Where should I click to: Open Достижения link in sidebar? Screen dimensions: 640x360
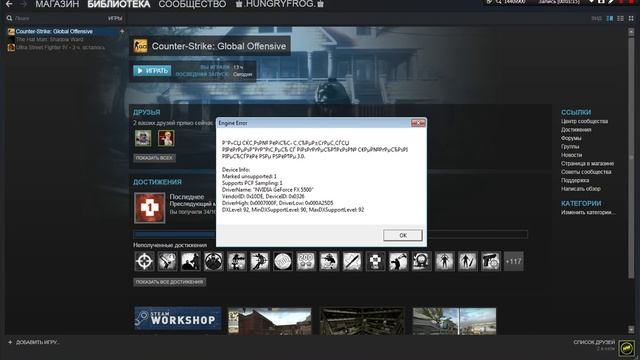[576, 130]
